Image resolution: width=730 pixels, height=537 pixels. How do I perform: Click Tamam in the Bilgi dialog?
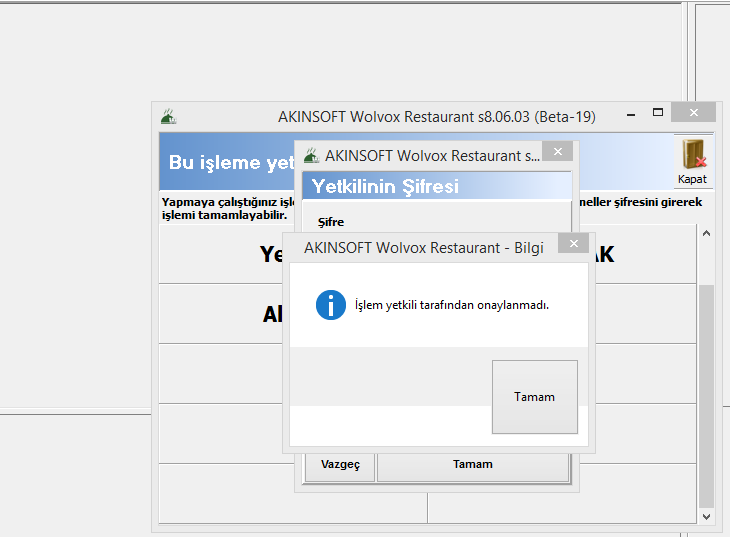(534, 397)
